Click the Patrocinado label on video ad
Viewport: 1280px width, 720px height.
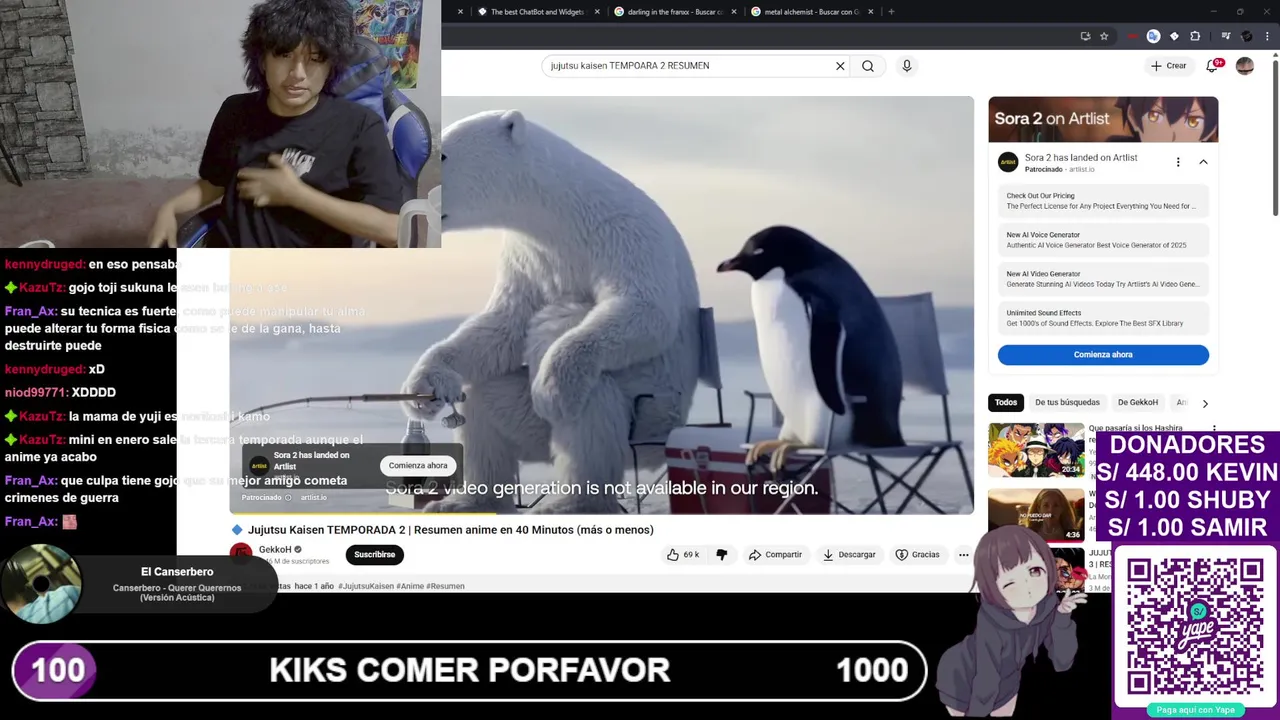[x=262, y=498]
